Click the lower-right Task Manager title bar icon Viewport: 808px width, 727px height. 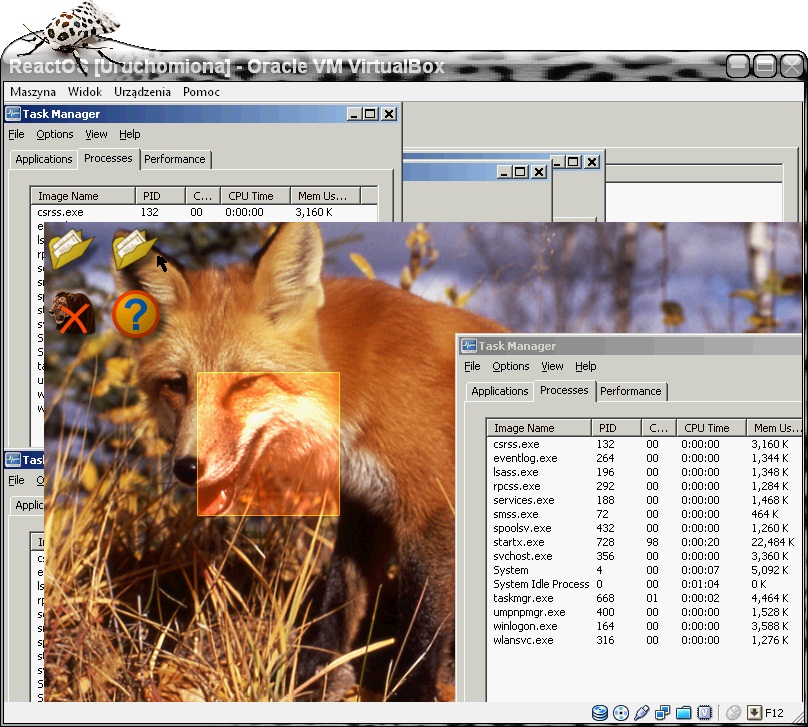468,345
